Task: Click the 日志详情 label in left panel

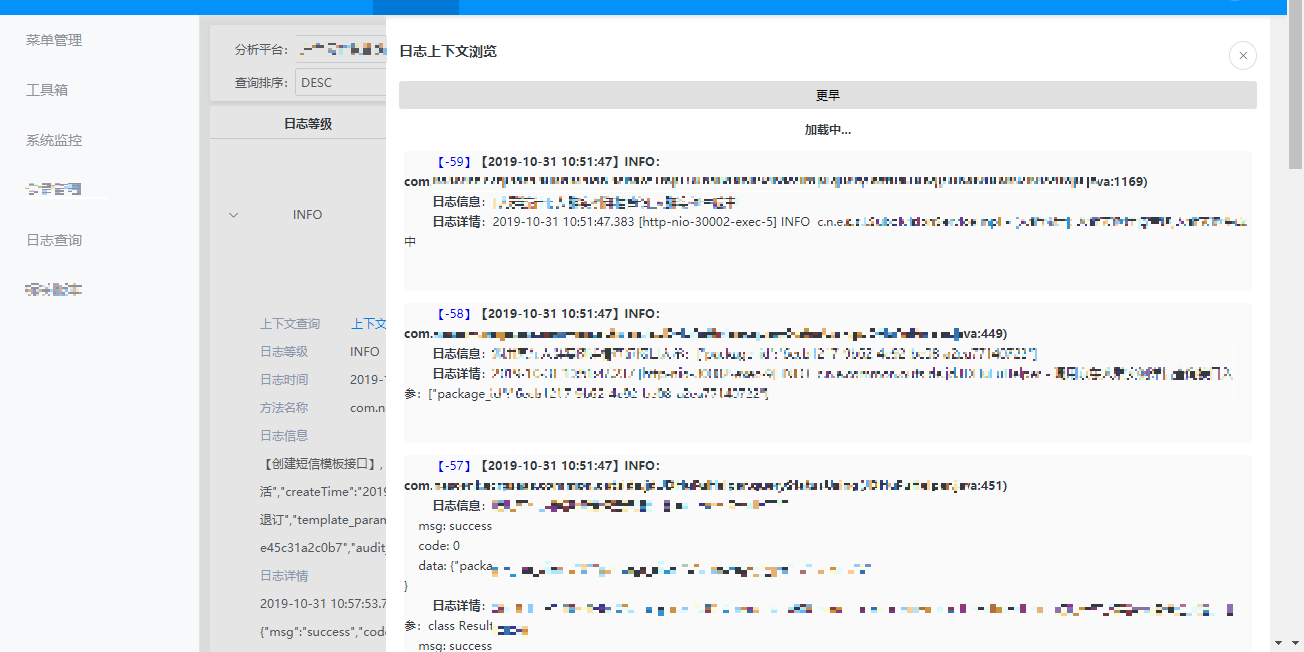Action: (x=284, y=576)
